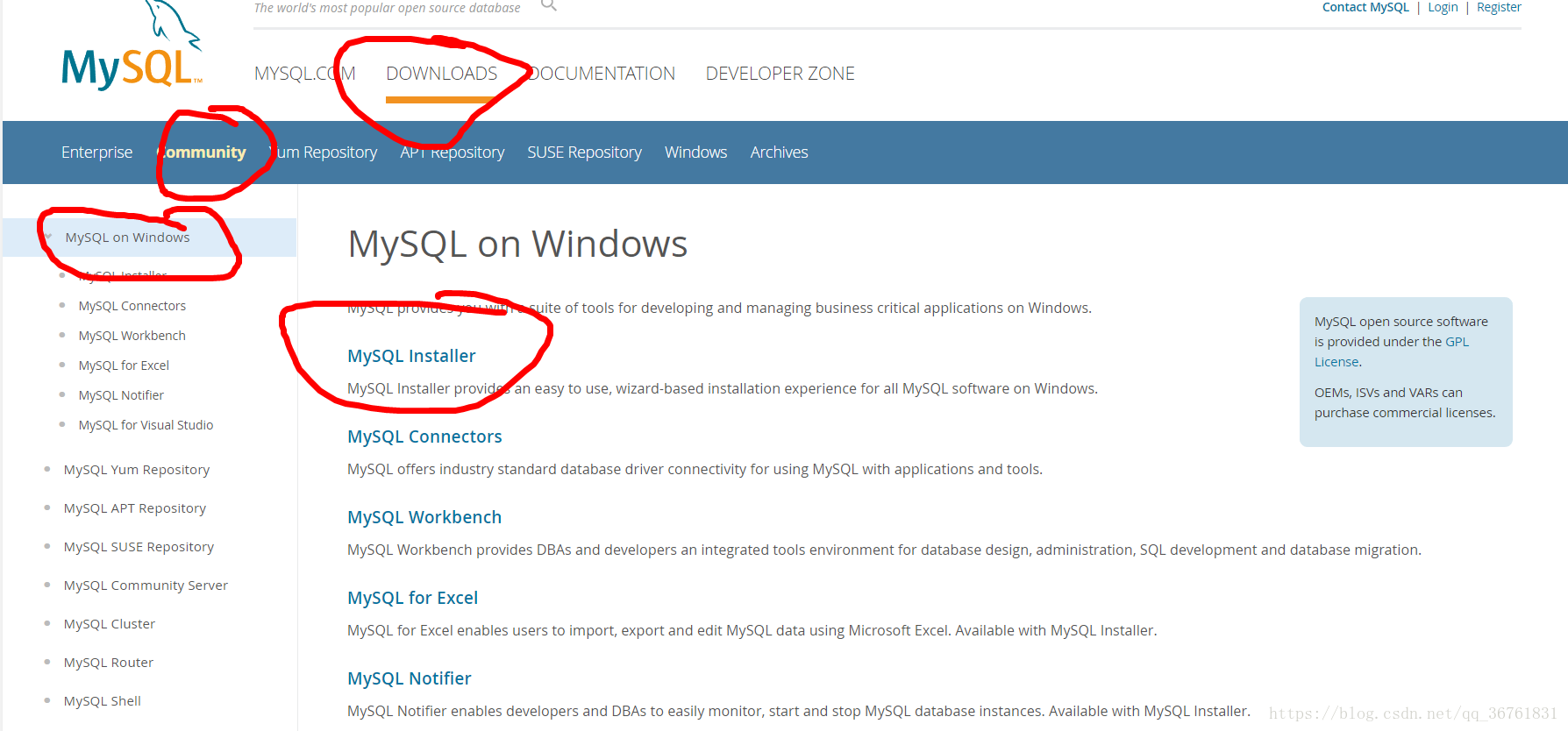The height and width of the screenshot is (731, 1568).
Task: Open the MYSQL.COM menu item
Action: (x=304, y=74)
